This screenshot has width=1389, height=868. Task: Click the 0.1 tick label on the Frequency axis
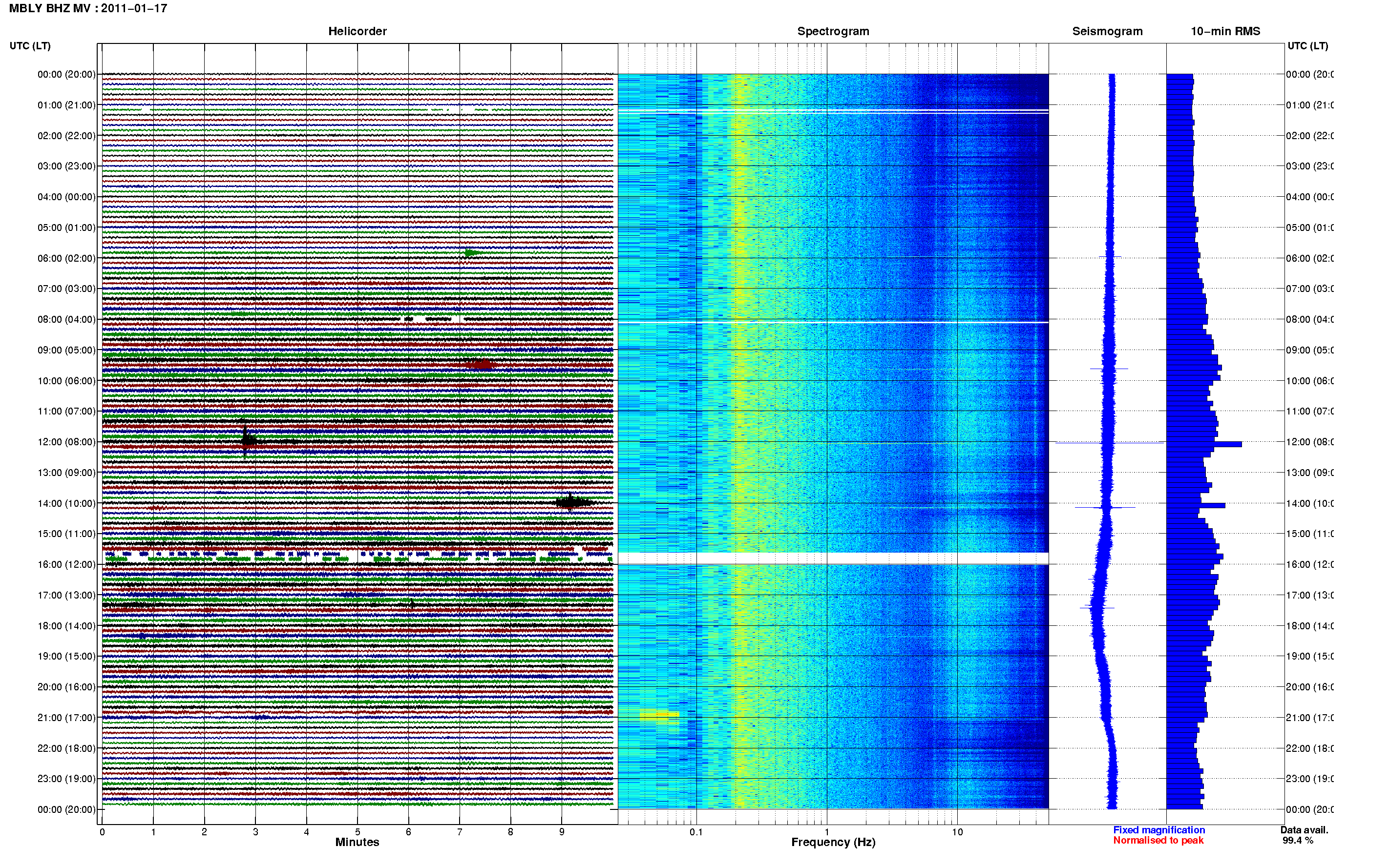pyautogui.click(x=696, y=832)
